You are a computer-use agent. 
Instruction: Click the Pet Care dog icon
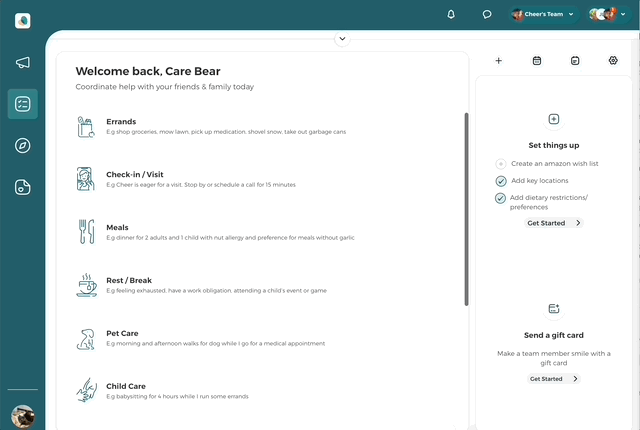click(86, 339)
